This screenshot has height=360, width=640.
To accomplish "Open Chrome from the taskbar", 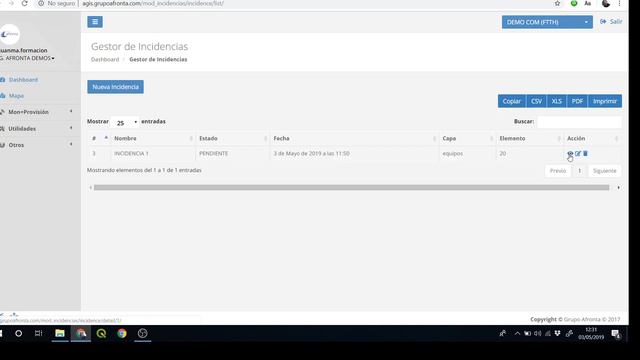I will (x=122, y=333).
